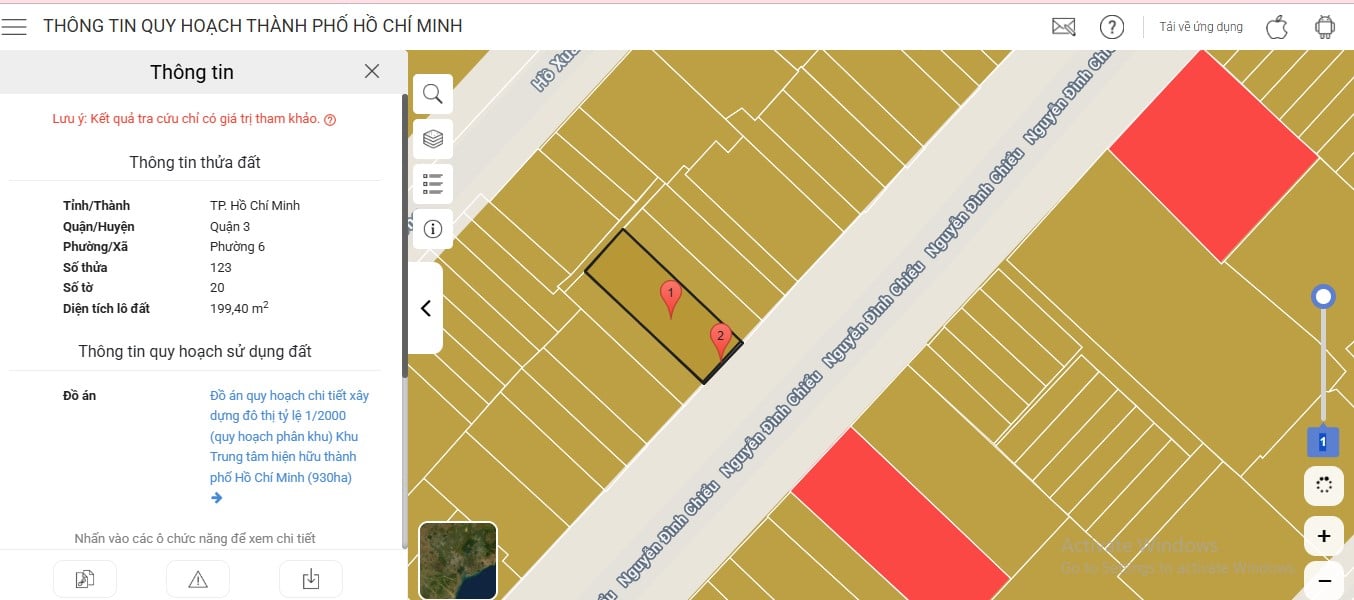
Task: Select red map marker number 2
Action: tap(720, 341)
